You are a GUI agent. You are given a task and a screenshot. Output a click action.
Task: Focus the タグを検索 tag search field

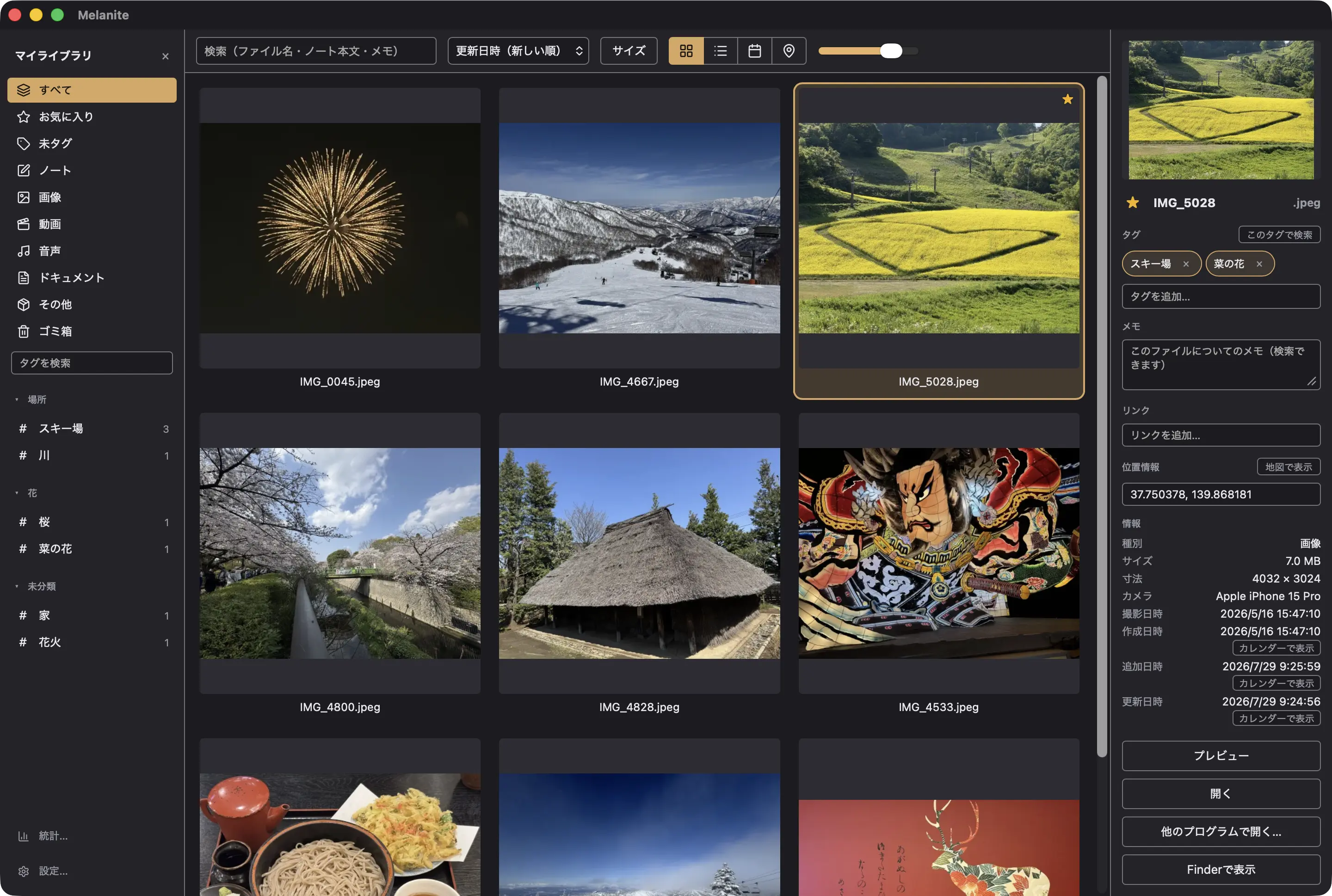click(x=92, y=363)
